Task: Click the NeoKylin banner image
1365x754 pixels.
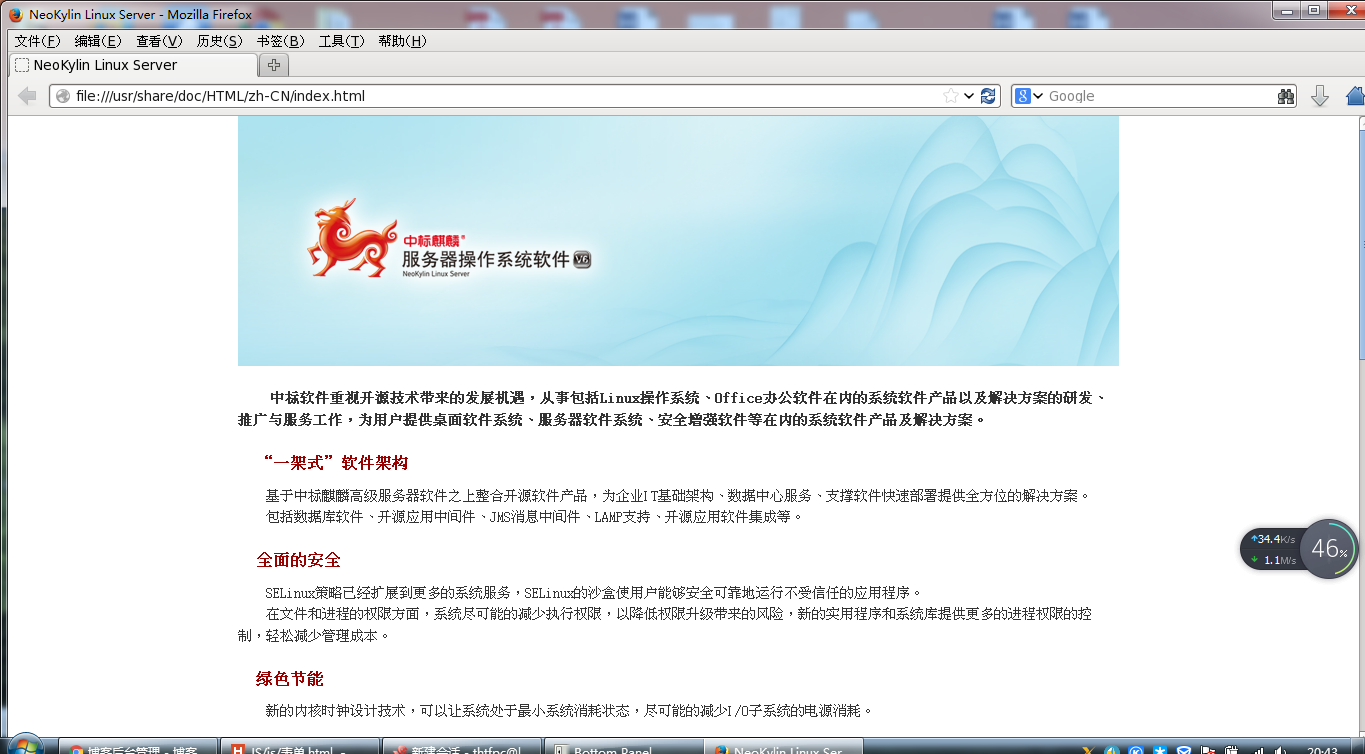Action: pyautogui.click(x=678, y=240)
